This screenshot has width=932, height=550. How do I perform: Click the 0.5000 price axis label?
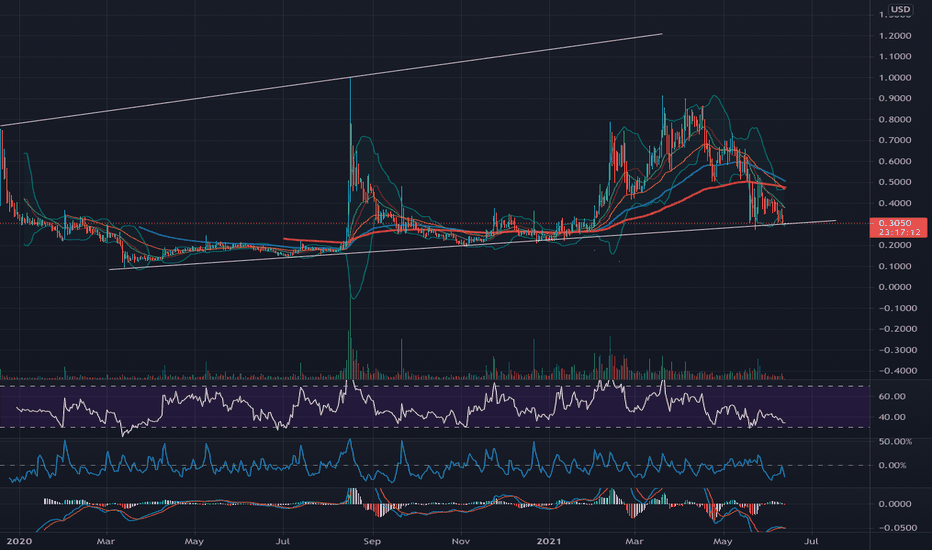coord(895,182)
